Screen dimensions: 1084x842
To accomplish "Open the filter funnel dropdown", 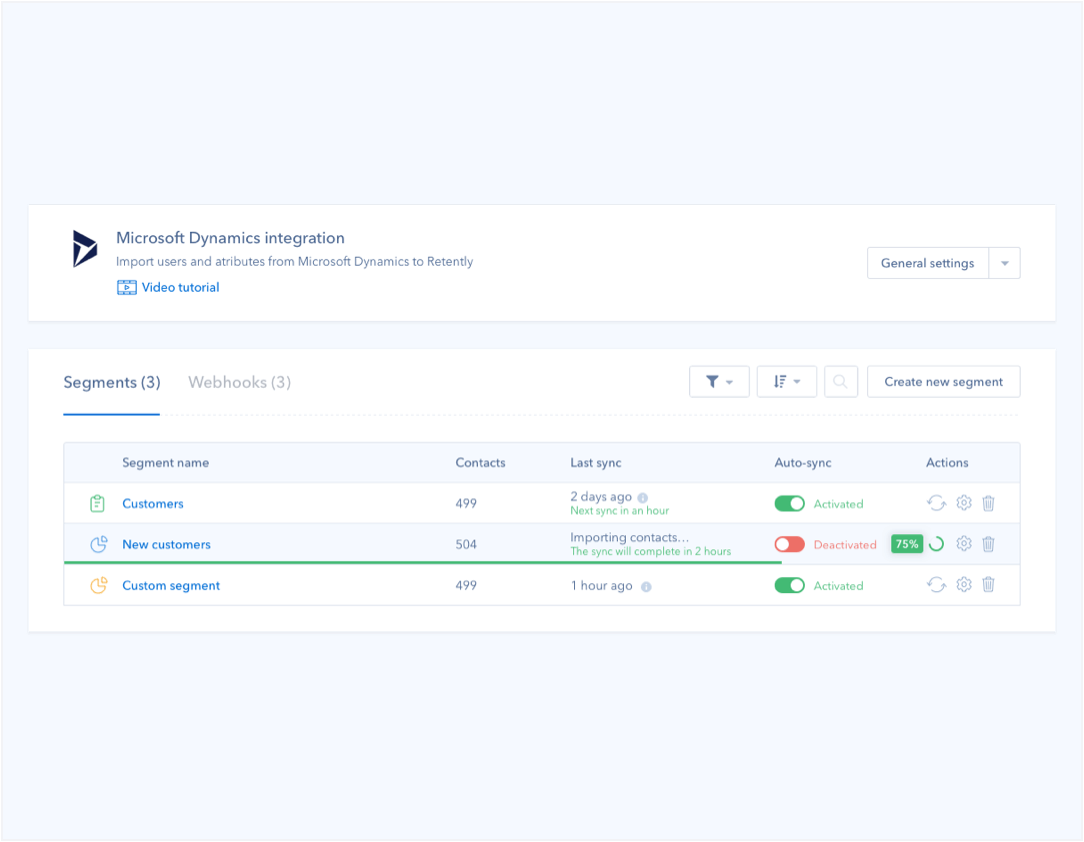I will pos(719,382).
